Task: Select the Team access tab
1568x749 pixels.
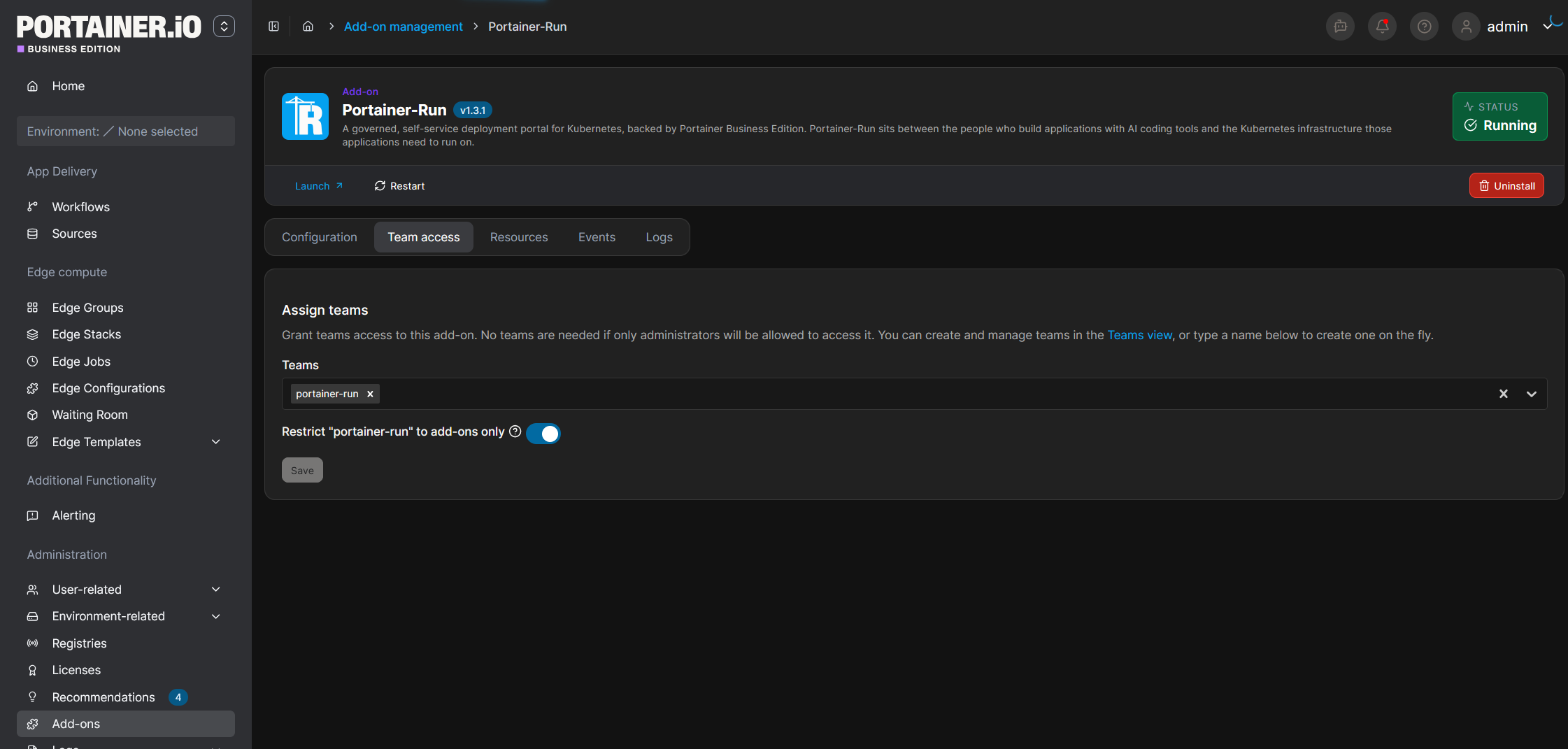Action: tap(424, 237)
